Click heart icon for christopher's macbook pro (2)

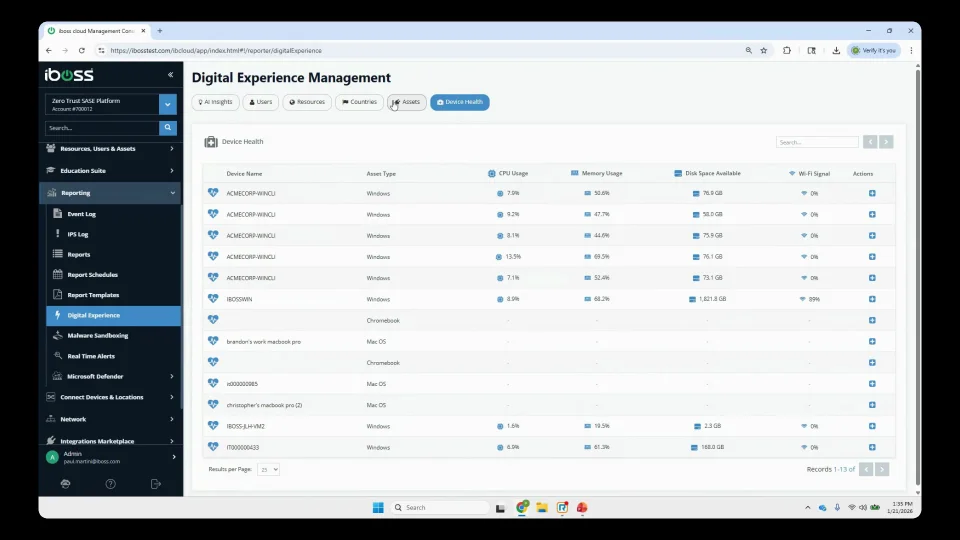point(213,405)
